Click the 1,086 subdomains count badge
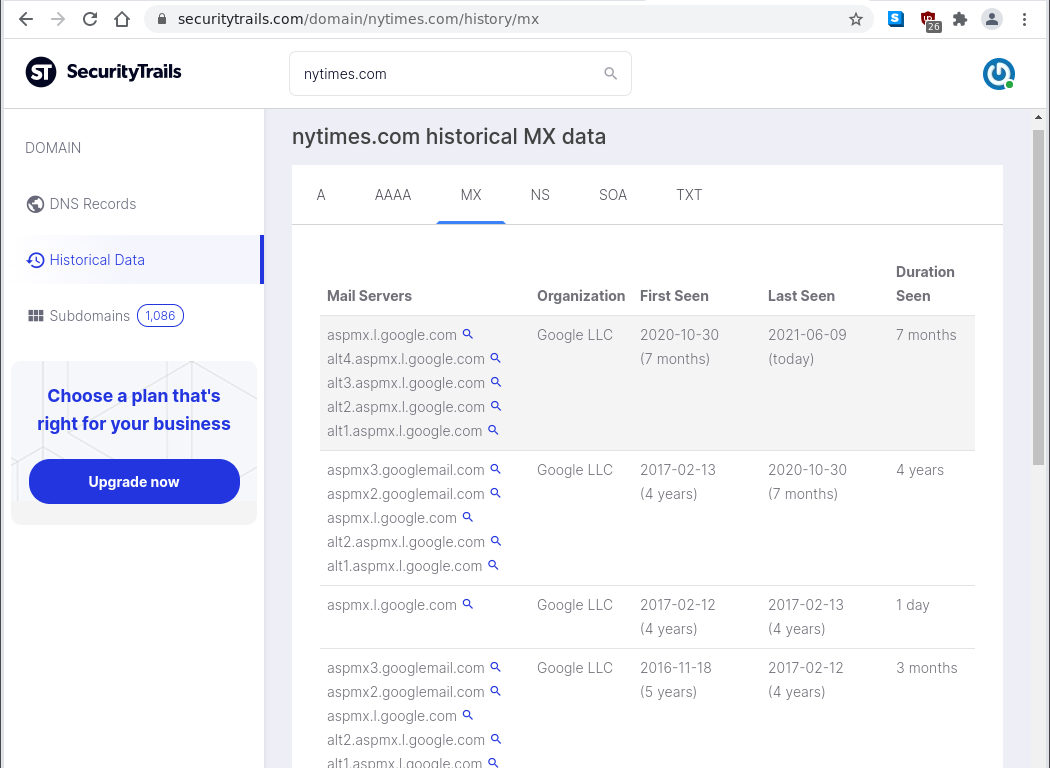The width and height of the screenshot is (1050, 768). [160, 315]
